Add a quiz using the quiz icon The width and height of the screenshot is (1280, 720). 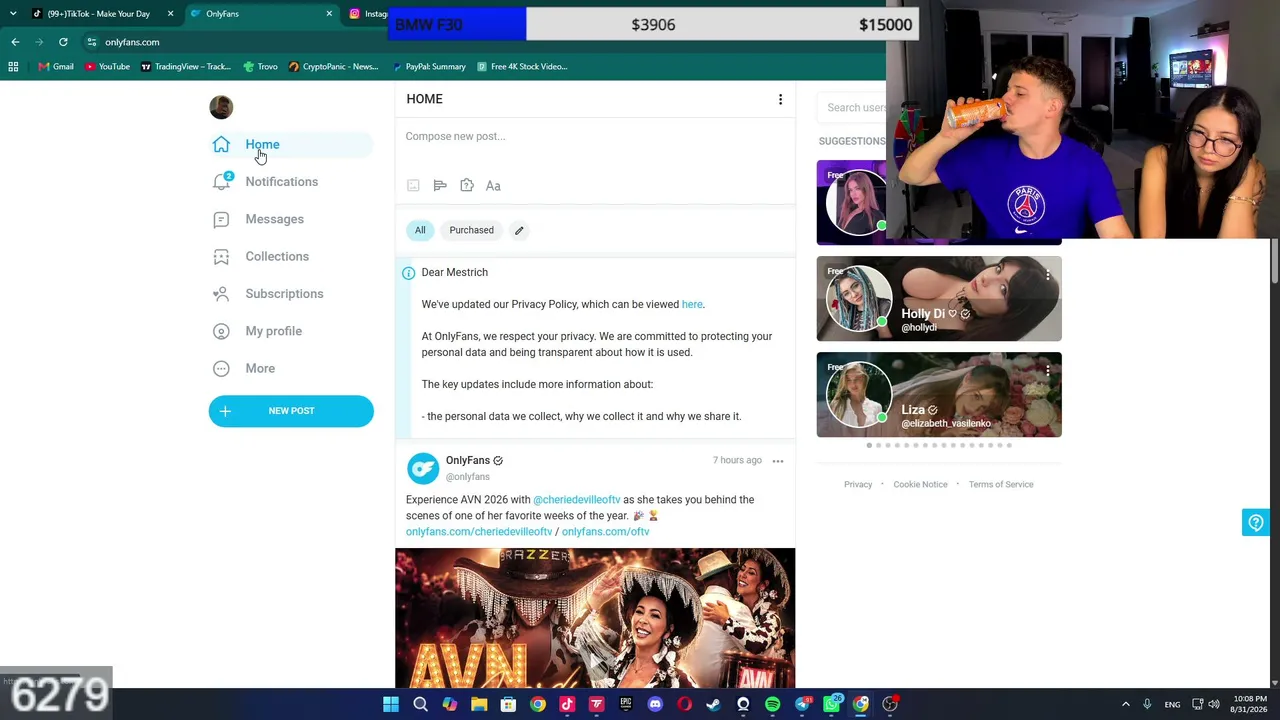tap(467, 185)
